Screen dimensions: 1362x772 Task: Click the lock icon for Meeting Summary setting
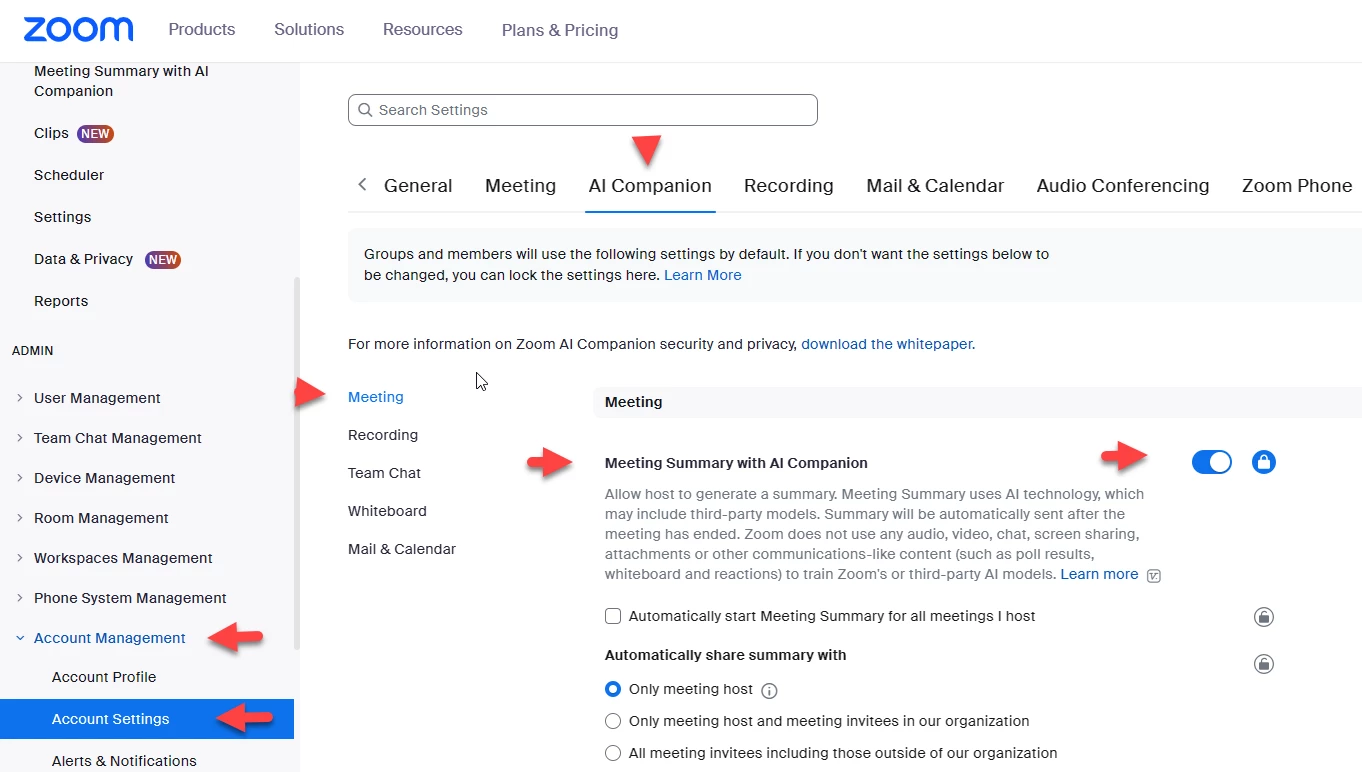click(1264, 462)
